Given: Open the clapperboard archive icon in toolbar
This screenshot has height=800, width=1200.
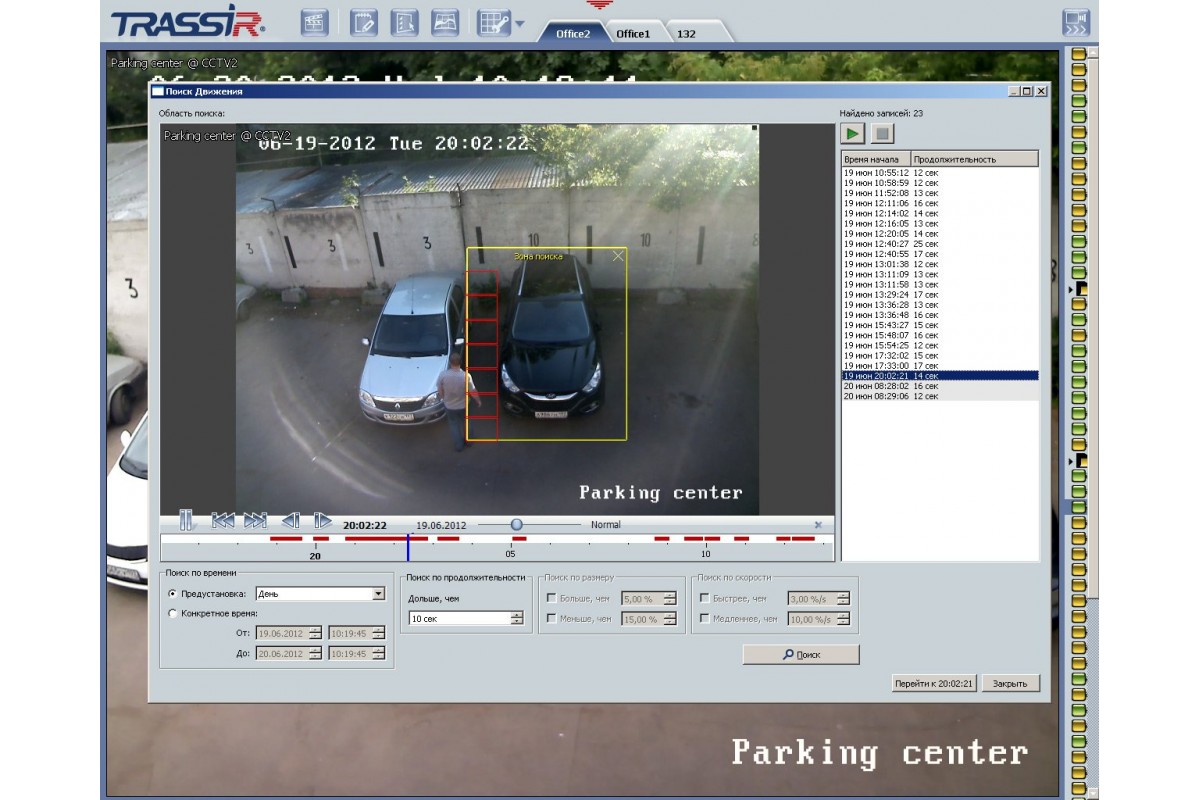Looking at the screenshot, I should [x=314, y=22].
